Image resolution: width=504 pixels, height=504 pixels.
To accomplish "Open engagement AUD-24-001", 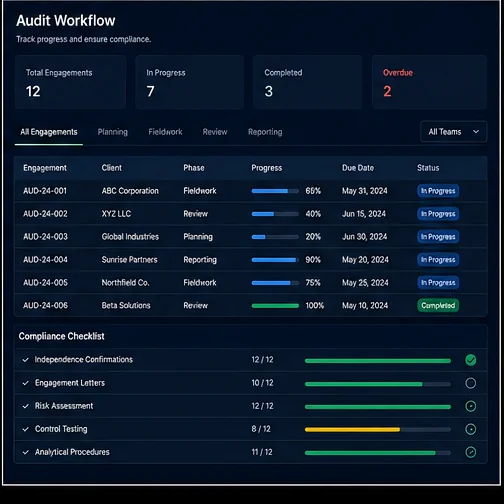I will point(45,191).
